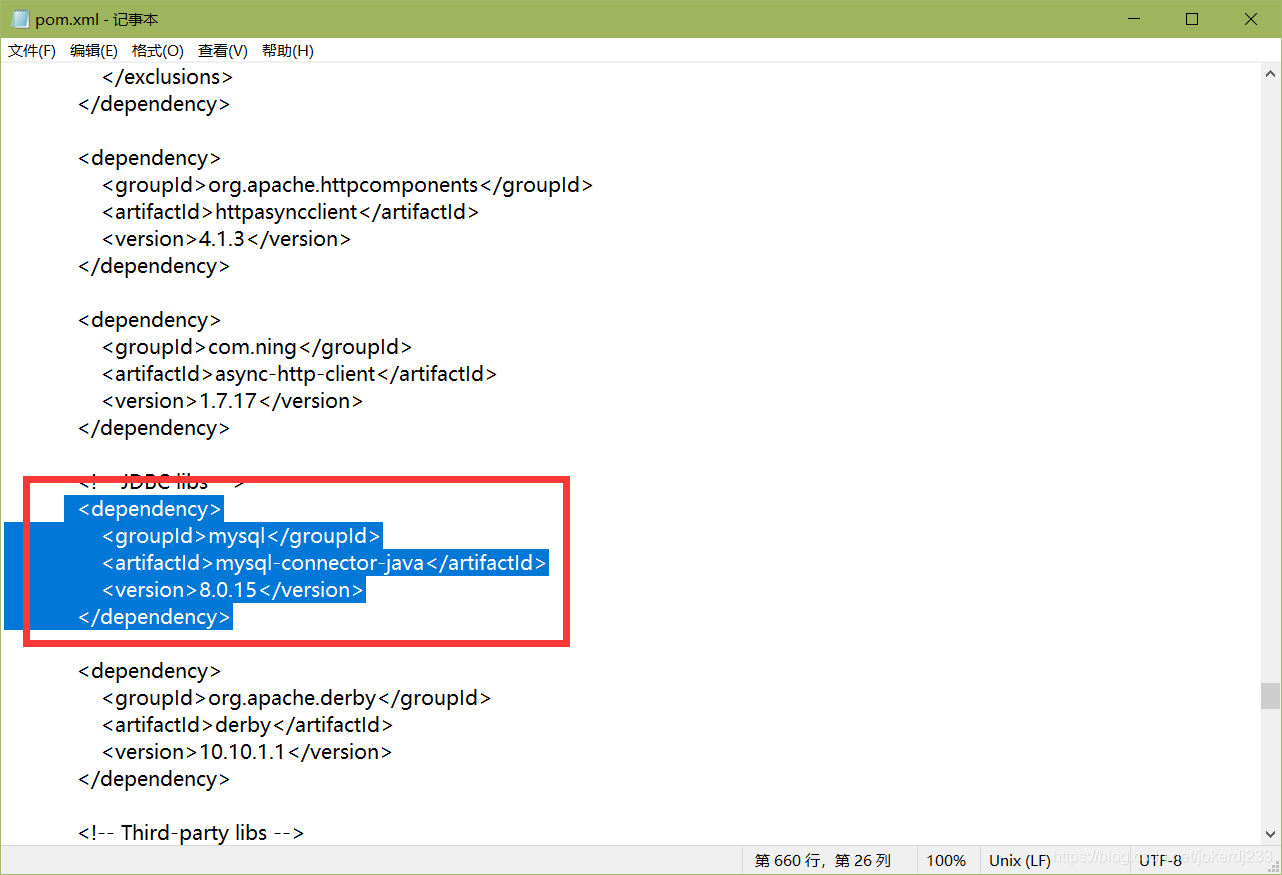Click the UTF-8 encoding status entry
This screenshot has width=1282, height=875.
1160,860
